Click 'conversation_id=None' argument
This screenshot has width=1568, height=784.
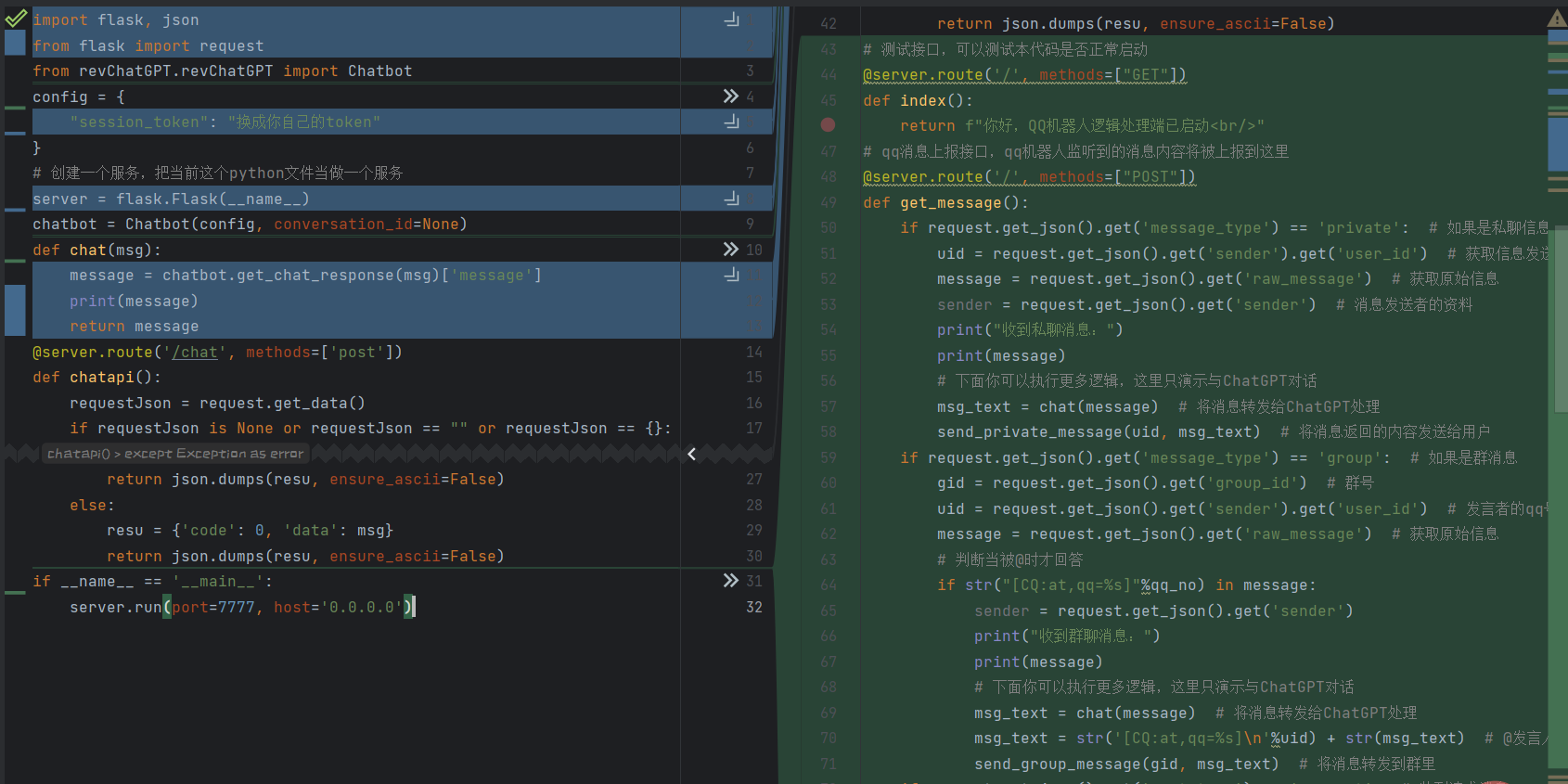[366, 225]
